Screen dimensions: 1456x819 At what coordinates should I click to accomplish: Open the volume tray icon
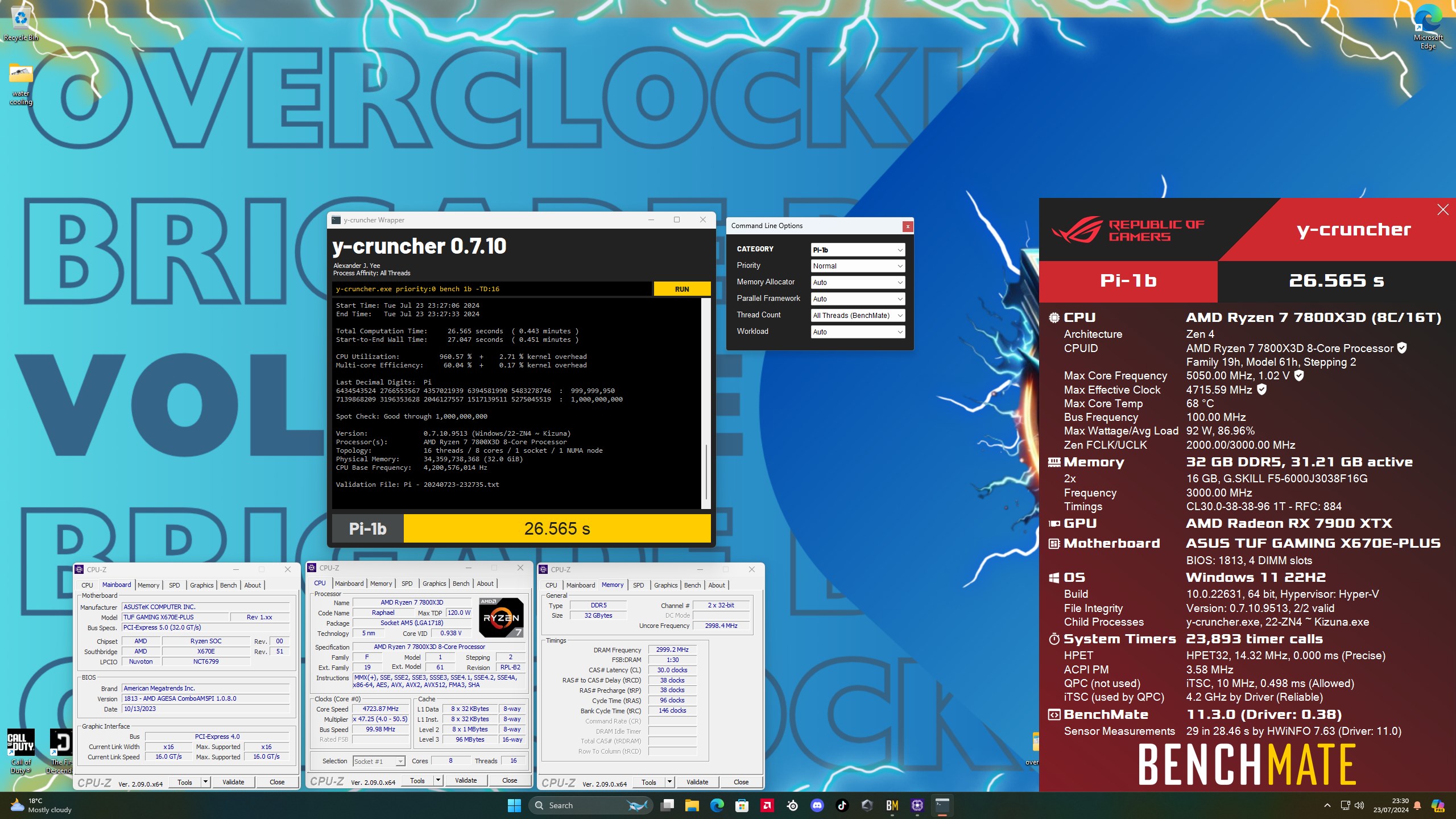tap(1359, 805)
